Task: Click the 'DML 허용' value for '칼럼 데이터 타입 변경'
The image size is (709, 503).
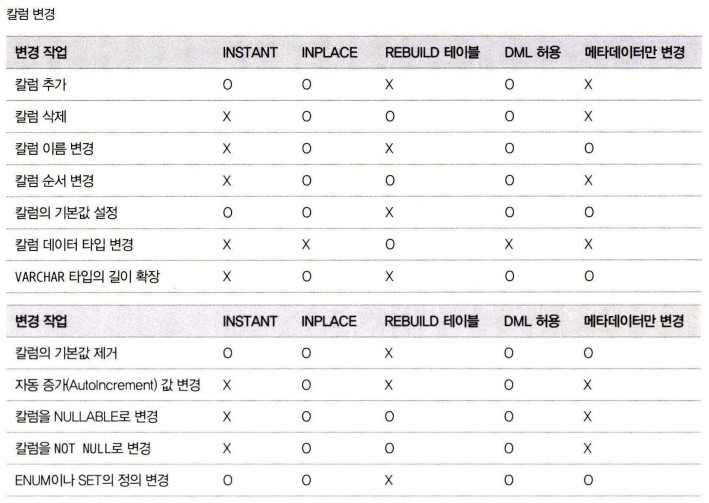Action: (509, 243)
